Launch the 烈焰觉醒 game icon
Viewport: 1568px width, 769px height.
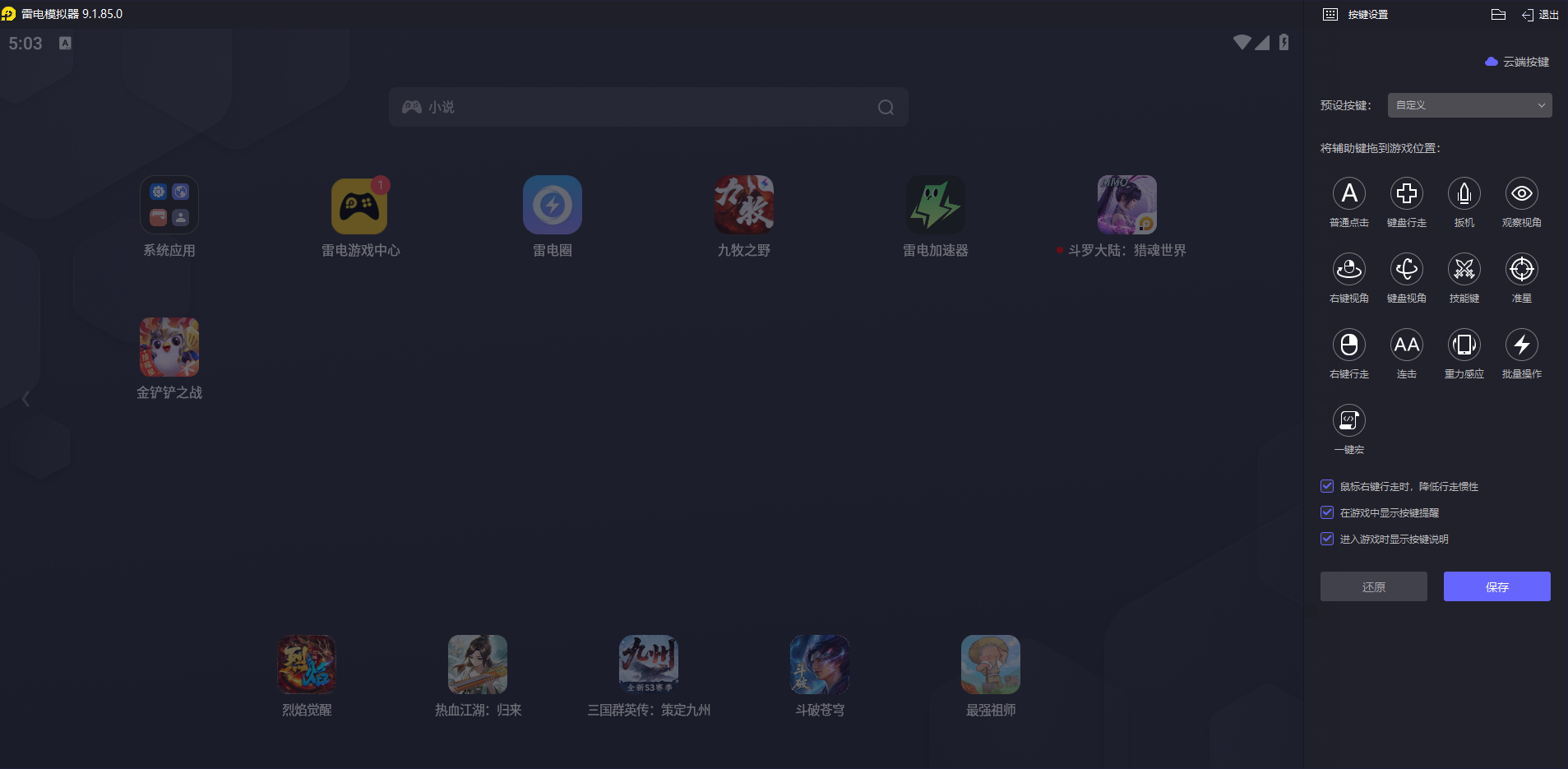point(307,665)
